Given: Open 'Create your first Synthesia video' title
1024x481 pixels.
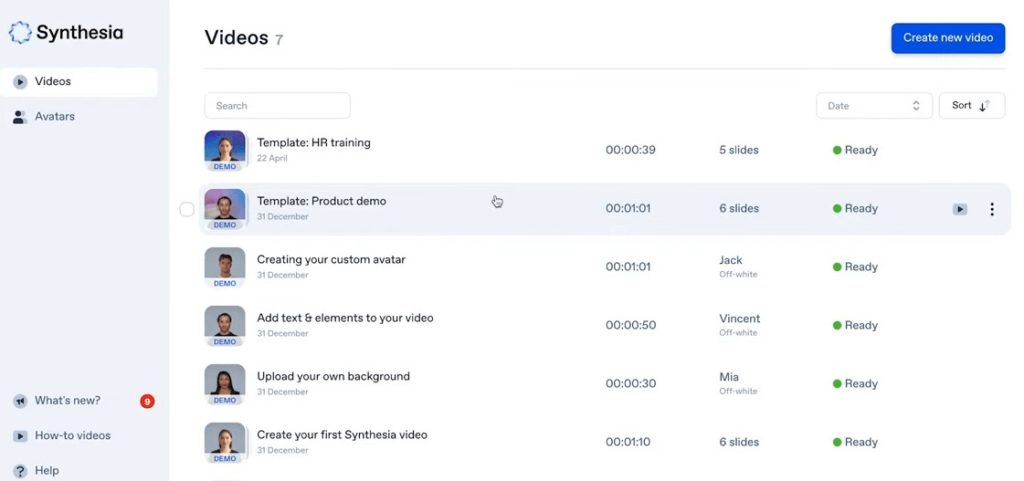Looking at the screenshot, I should [x=342, y=435].
